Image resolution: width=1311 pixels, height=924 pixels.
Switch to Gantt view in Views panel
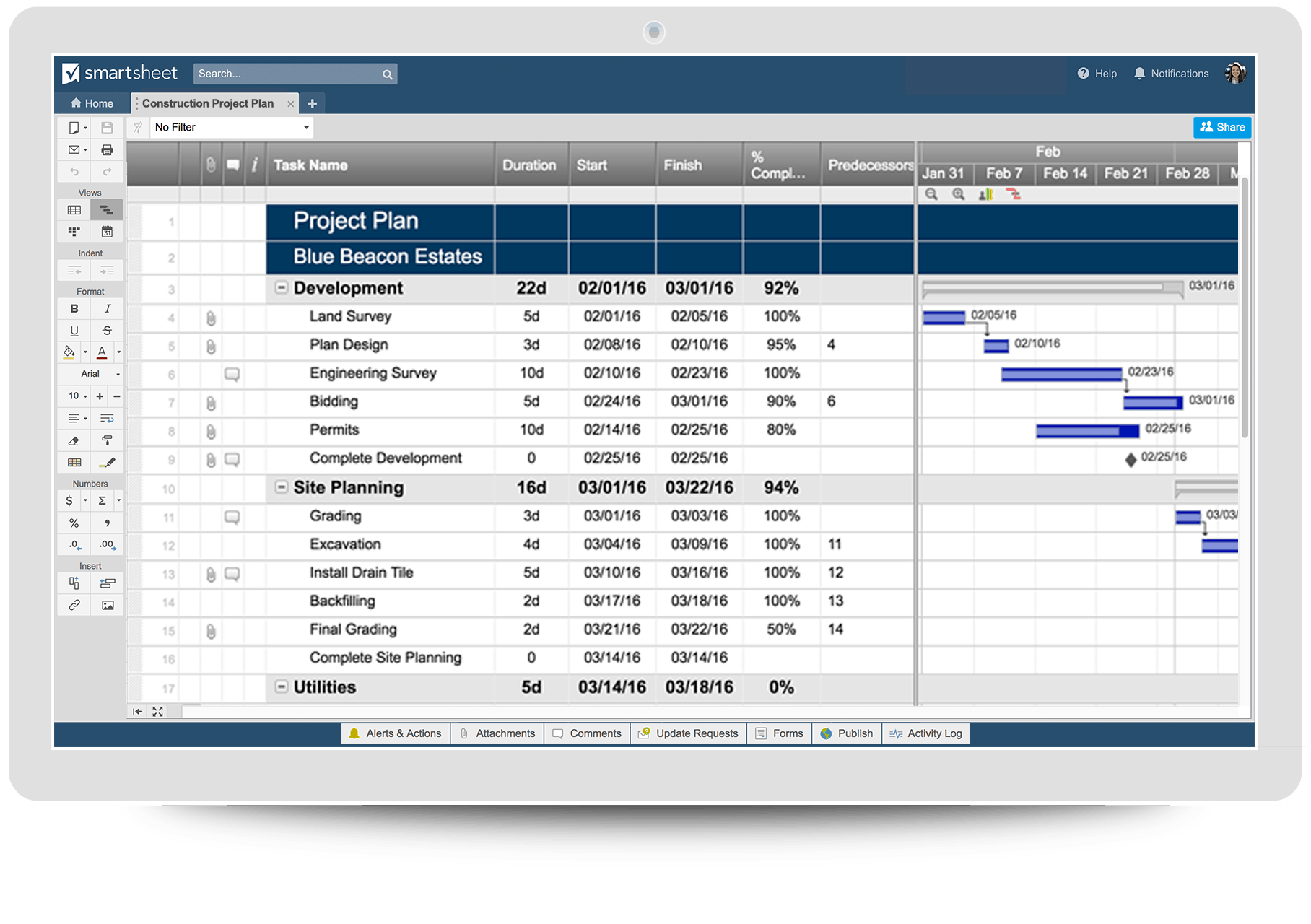click(x=107, y=210)
